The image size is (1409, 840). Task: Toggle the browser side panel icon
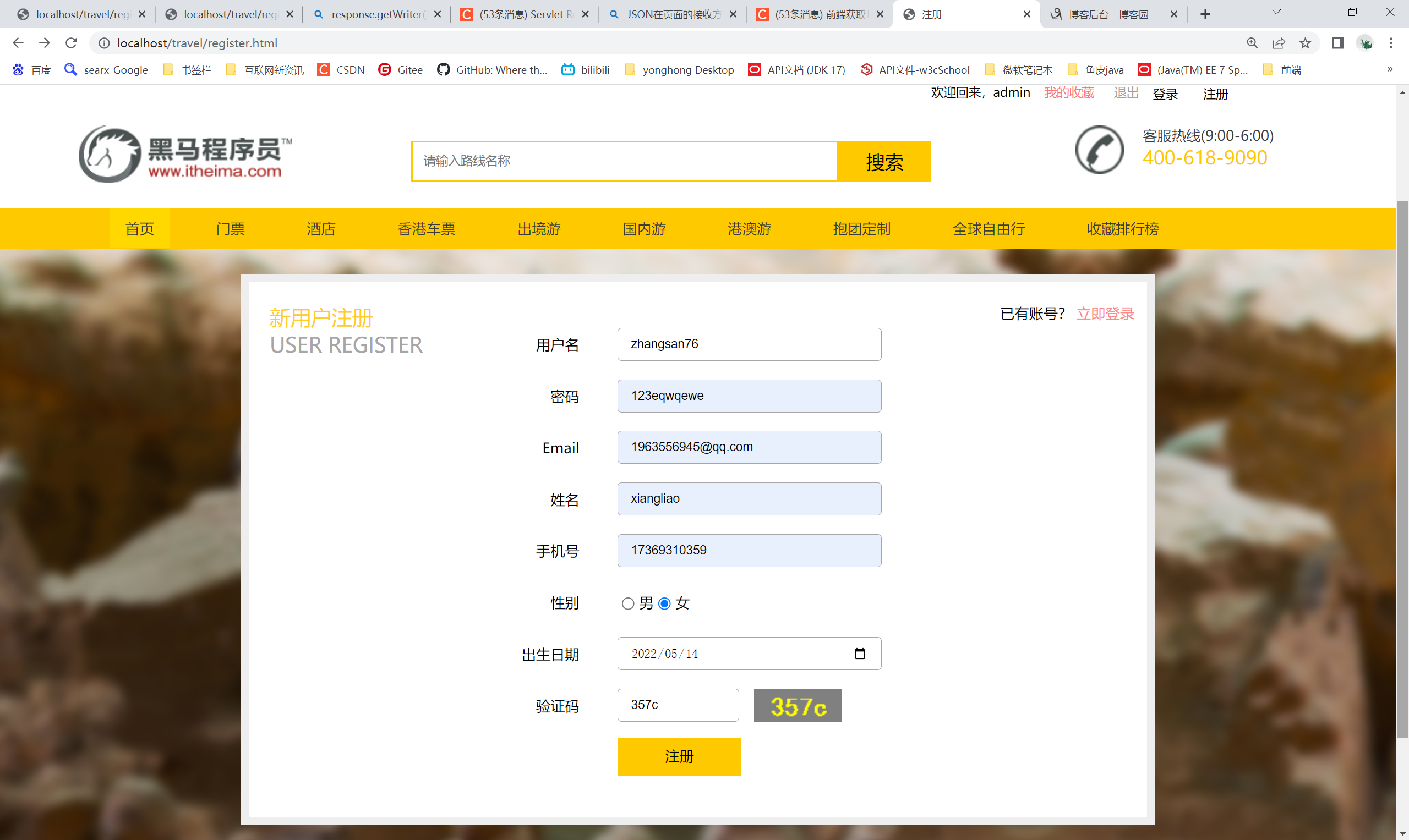[x=1337, y=43]
